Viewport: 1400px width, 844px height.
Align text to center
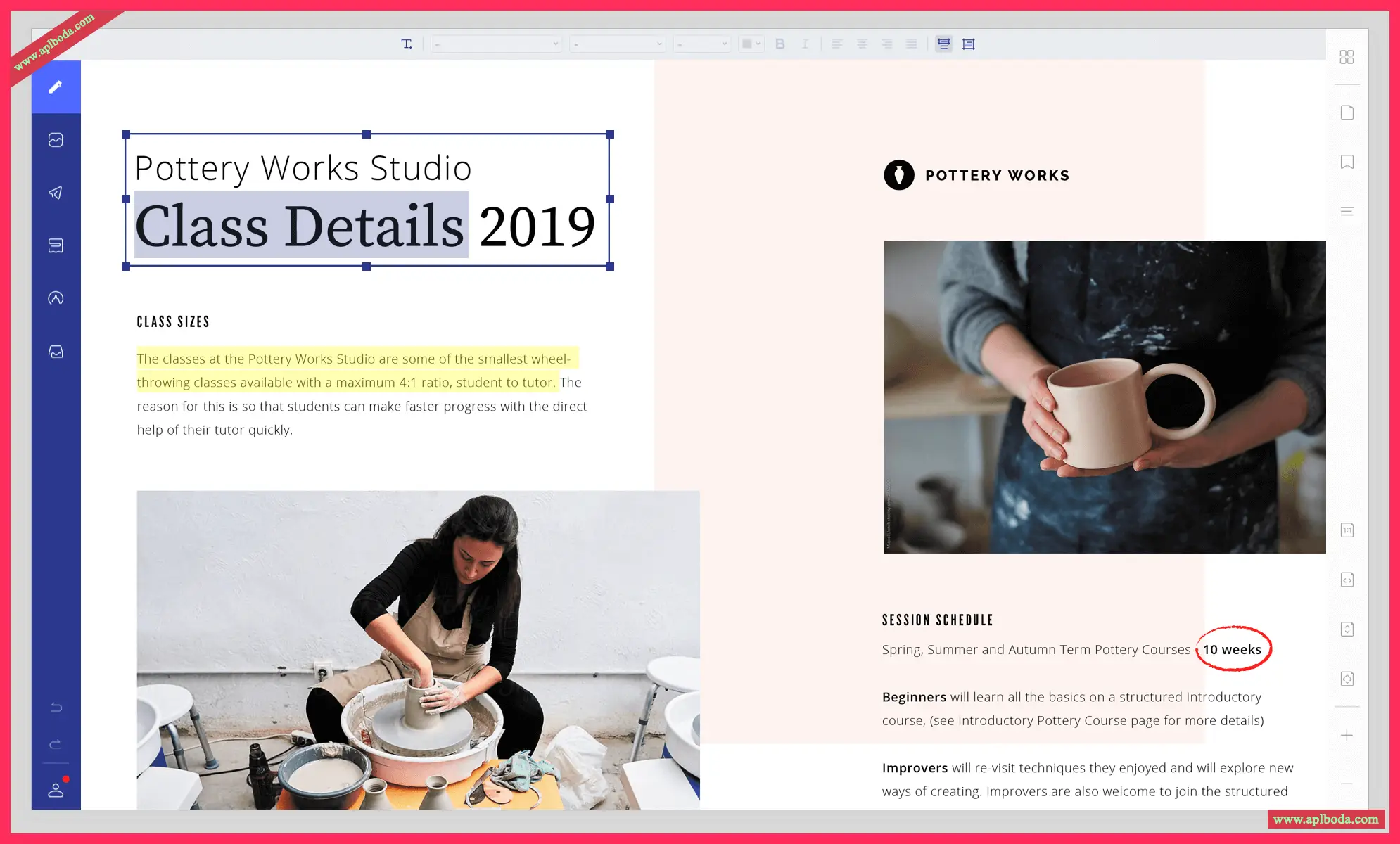click(x=862, y=44)
